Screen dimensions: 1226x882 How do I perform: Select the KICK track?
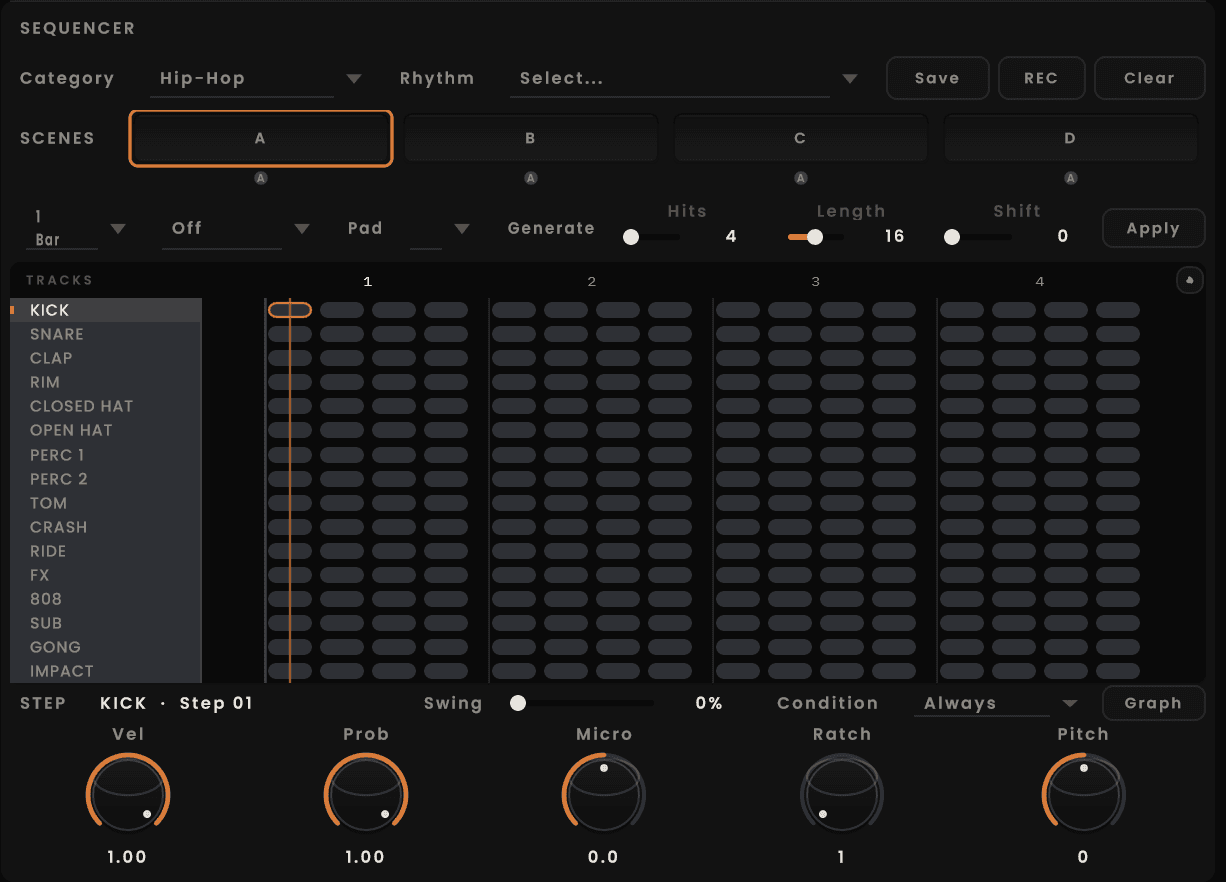pyautogui.click(x=106, y=310)
